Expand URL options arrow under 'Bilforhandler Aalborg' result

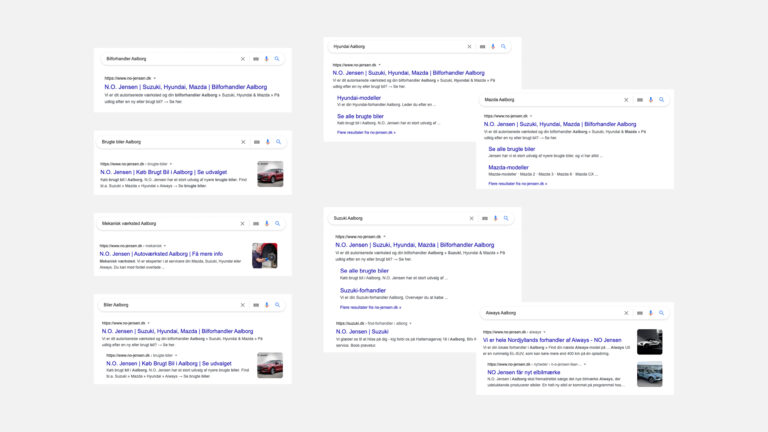(x=155, y=78)
